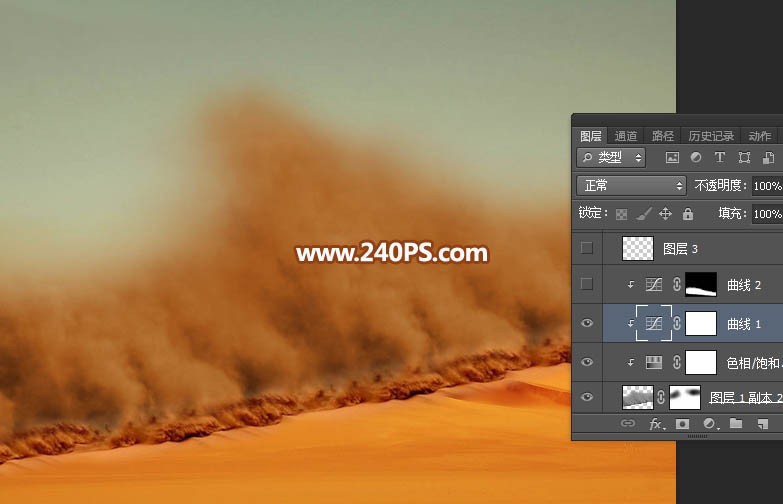
Task: Switch to the 图层 tab
Action: click(x=591, y=136)
